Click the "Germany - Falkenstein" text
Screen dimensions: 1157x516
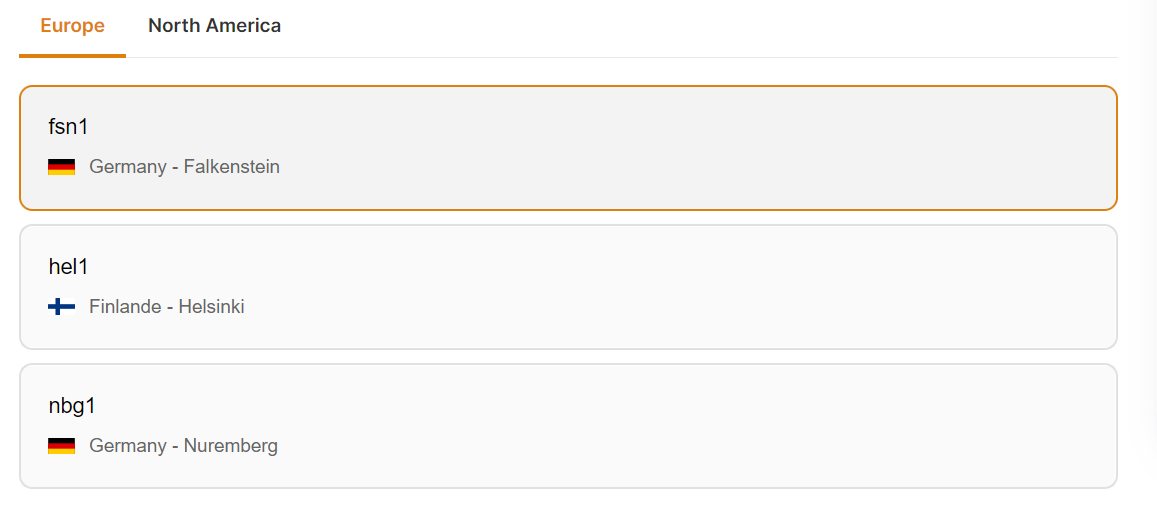(184, 167)
